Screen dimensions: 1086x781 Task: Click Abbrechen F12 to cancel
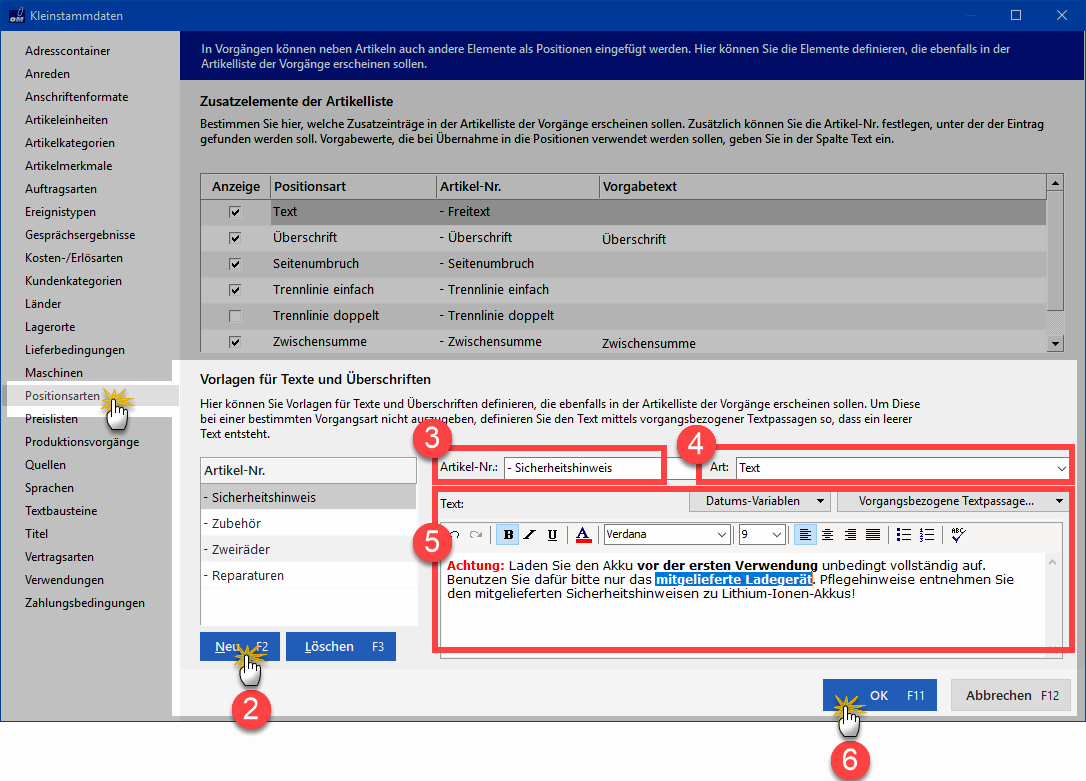coord(1011,695)
